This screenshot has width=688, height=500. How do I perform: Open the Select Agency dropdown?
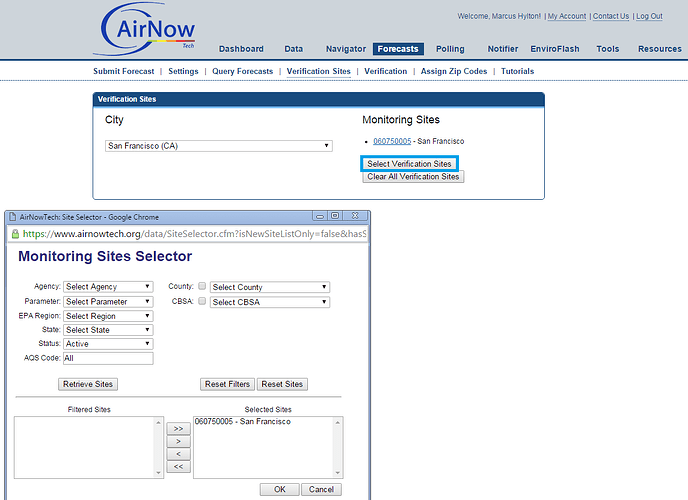(x=108, y=287)
